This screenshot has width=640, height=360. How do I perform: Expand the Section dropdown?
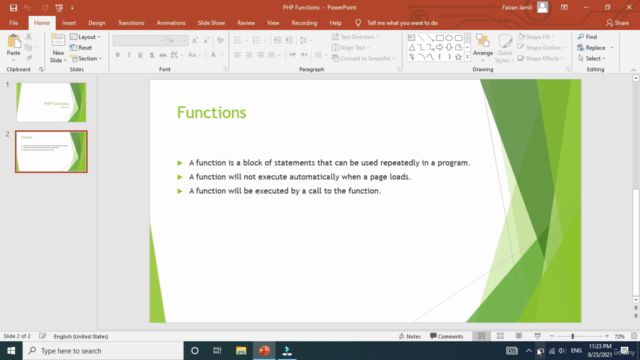(86, 58)
